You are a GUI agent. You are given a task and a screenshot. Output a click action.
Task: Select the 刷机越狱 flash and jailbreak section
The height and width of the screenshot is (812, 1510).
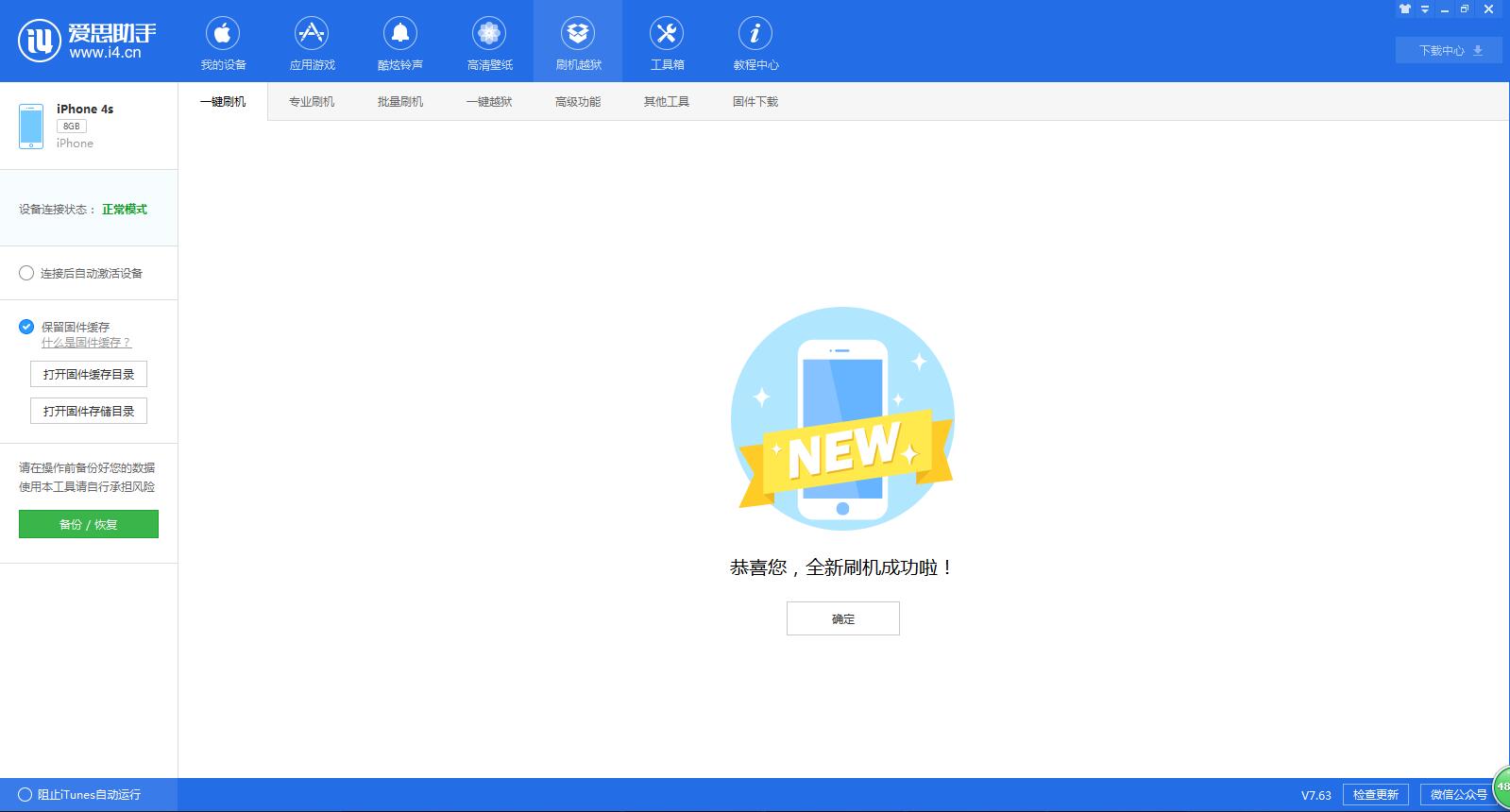(x=578, y=42)
